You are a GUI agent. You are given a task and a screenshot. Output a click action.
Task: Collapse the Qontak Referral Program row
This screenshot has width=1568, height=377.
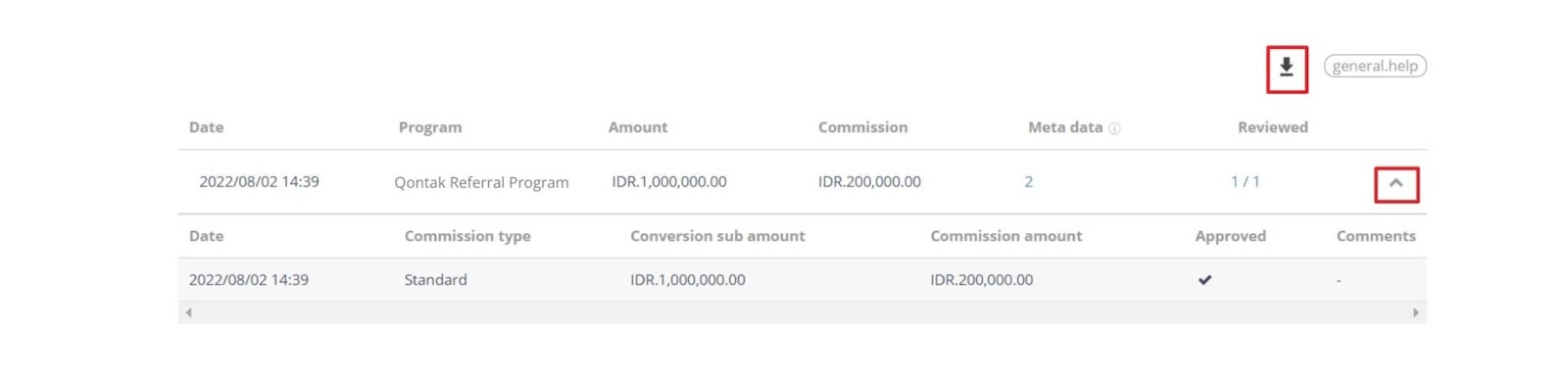pos(1396,183)
